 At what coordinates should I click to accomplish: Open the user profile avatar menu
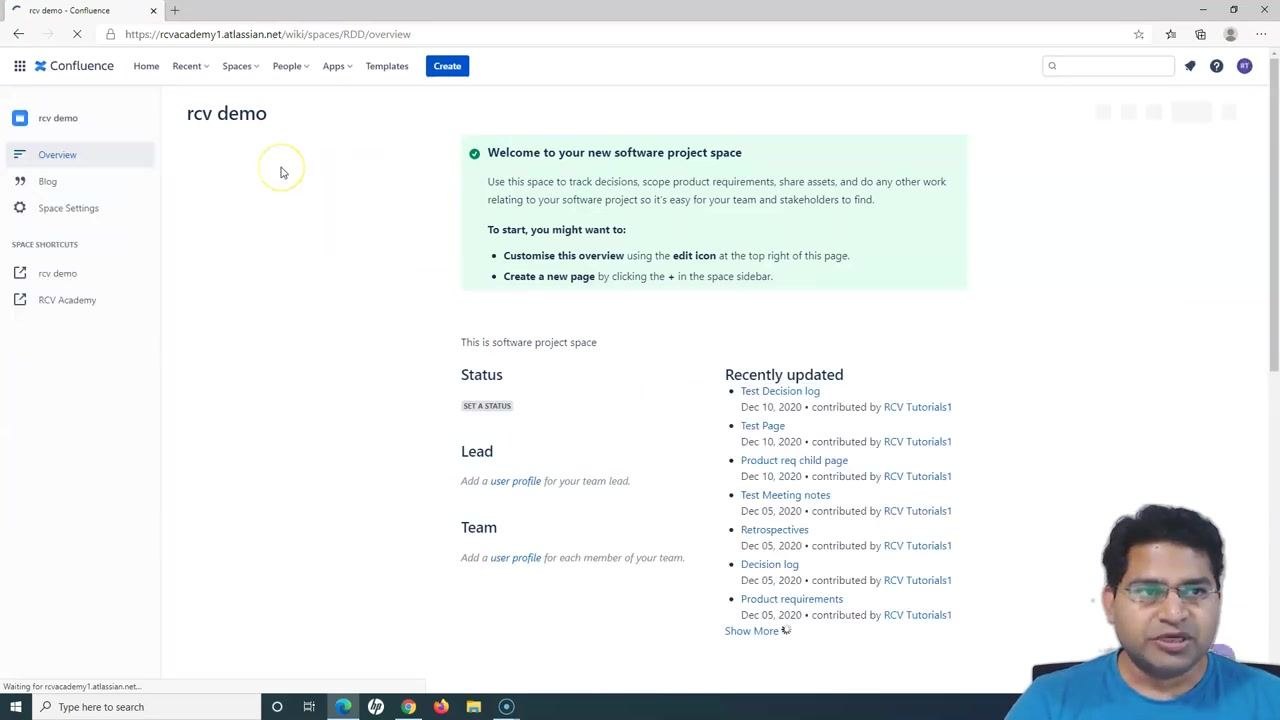pyautogui.click(x=1244, y=66)
